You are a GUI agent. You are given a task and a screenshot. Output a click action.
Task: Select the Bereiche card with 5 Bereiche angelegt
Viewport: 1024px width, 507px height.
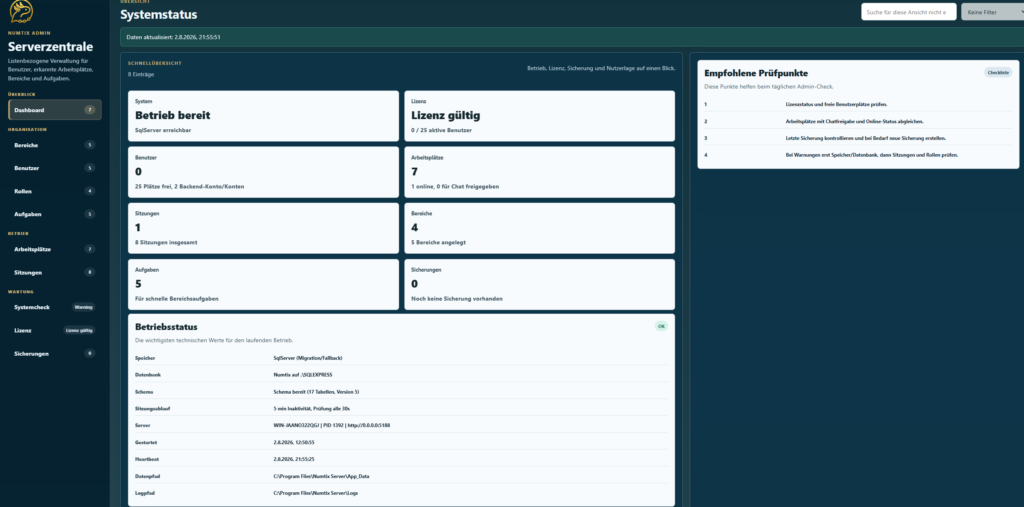(x=539, y=228)
